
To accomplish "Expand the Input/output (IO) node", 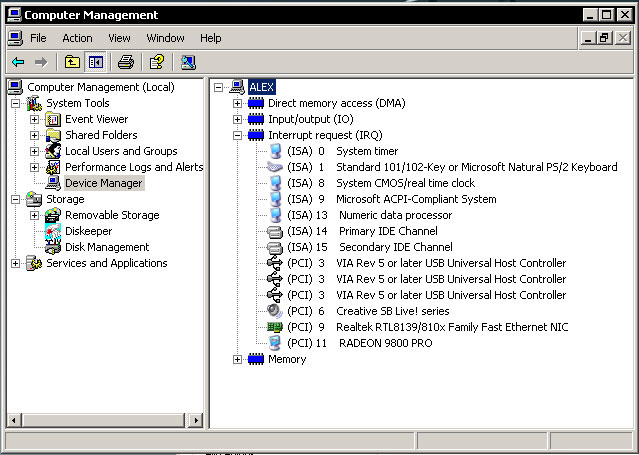I will tap(237, 119).
